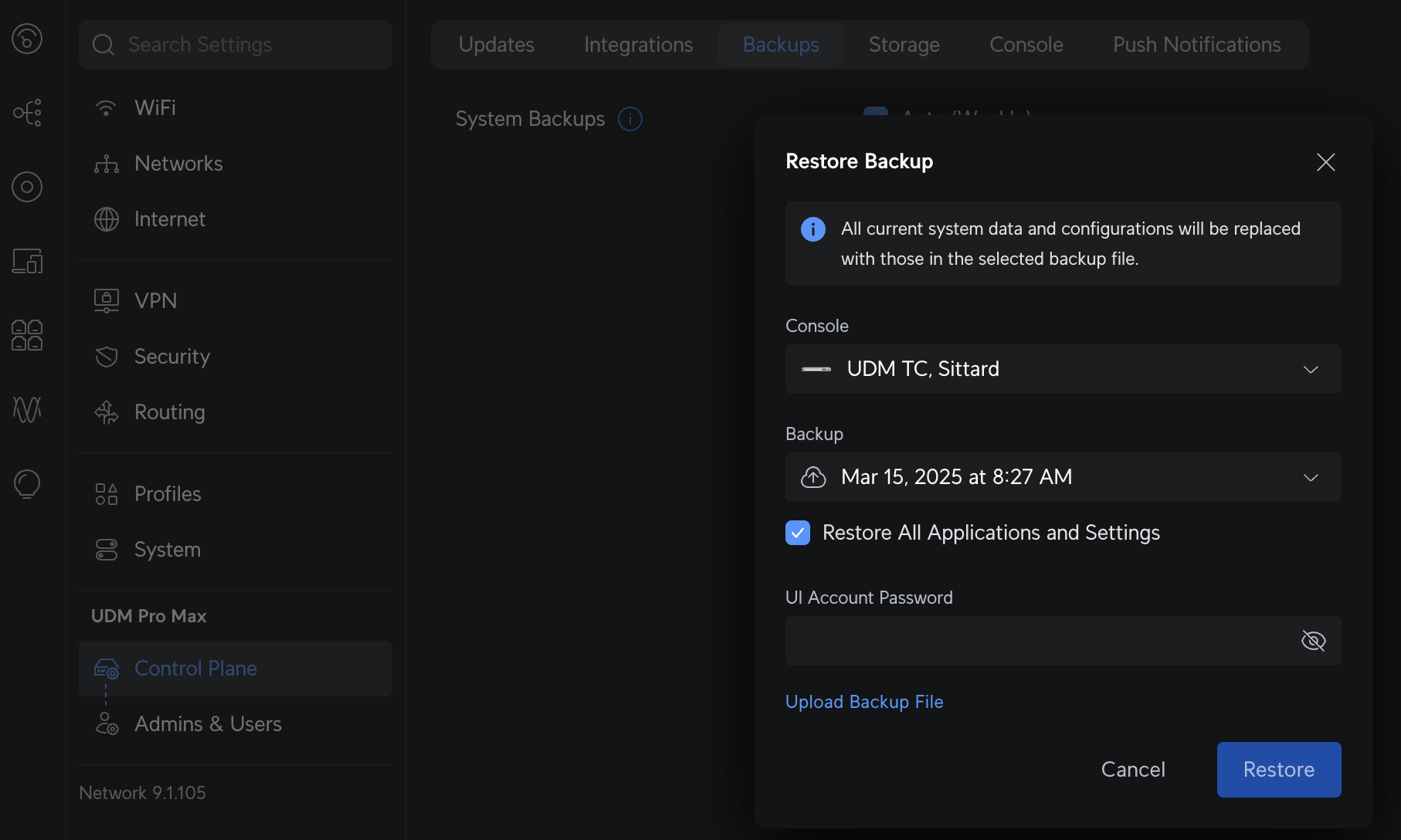Screen dimensions: 1401x840
Task: Open the ports grid icon in left rail
Action: (x=27, y=335)
